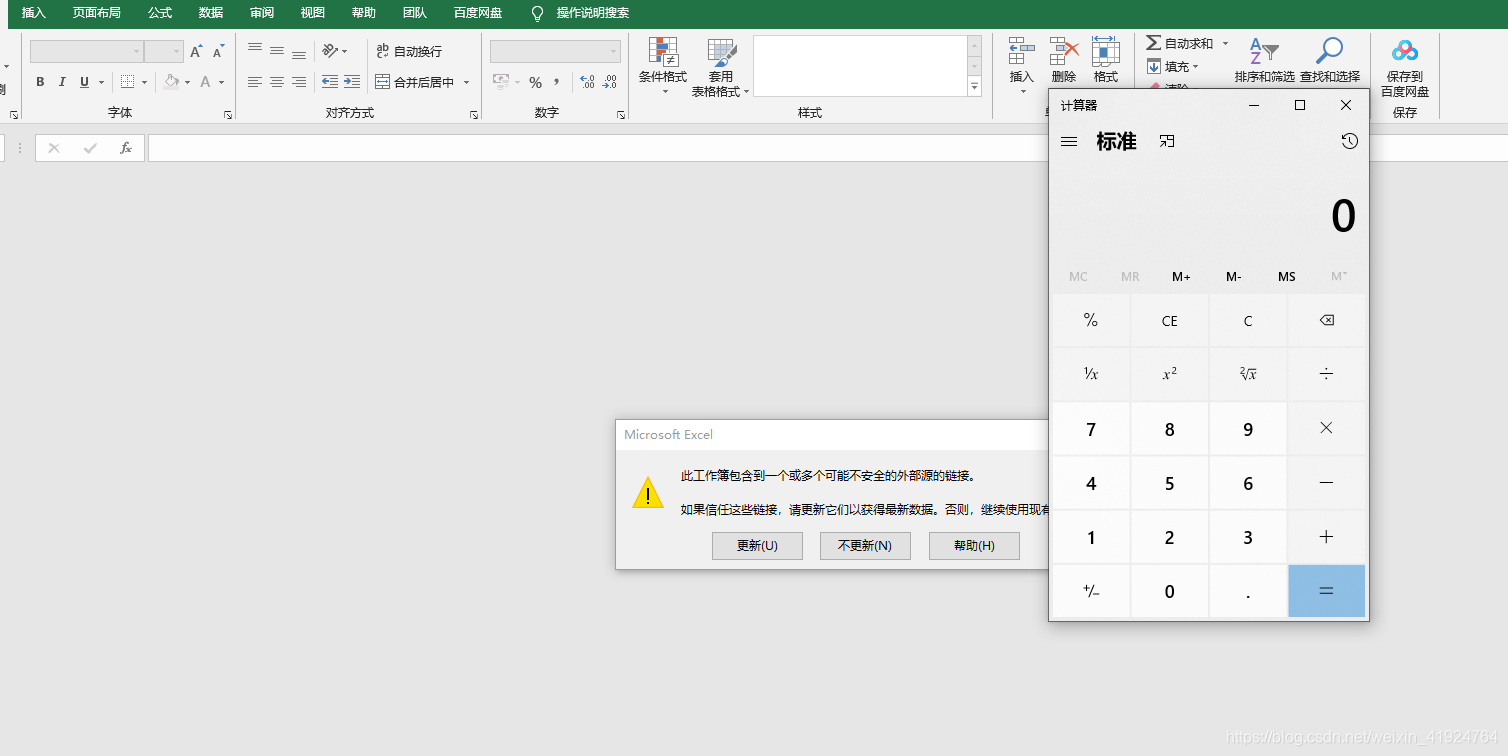Click the Increase Font Size icon

[x=196, y=52]
